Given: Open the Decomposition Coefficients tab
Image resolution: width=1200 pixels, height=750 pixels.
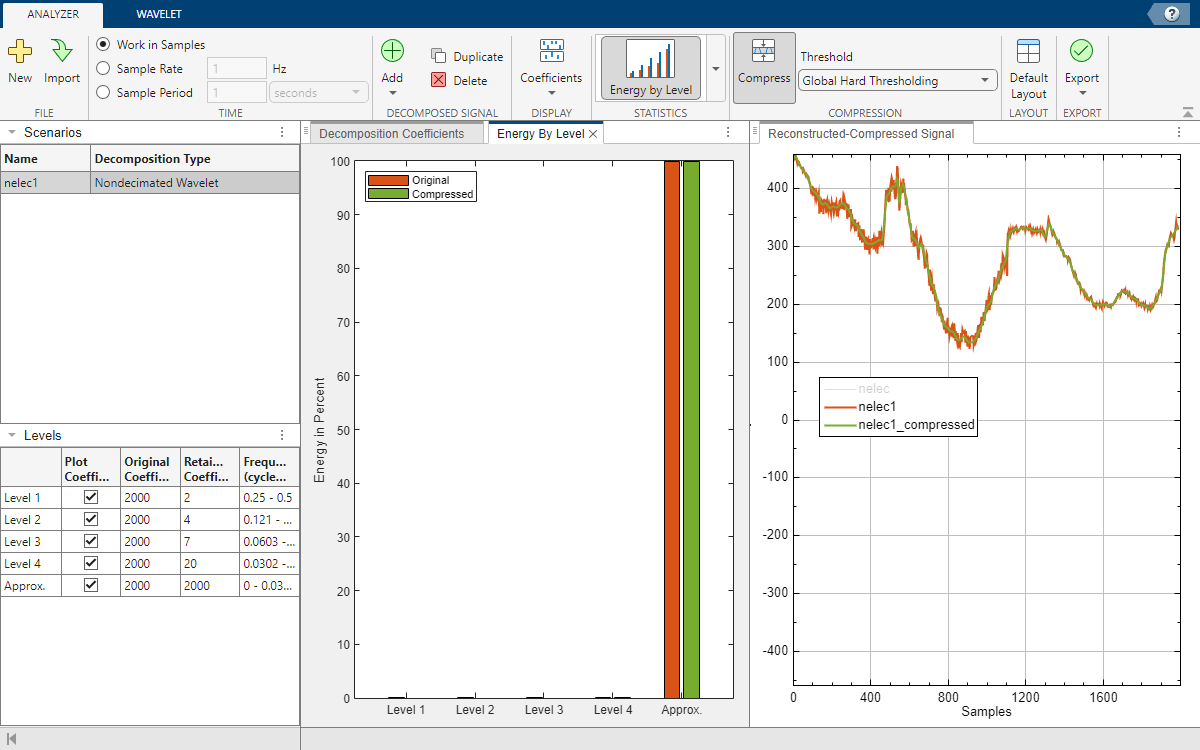Looking at the screenshot, I should tap(391, 134).
